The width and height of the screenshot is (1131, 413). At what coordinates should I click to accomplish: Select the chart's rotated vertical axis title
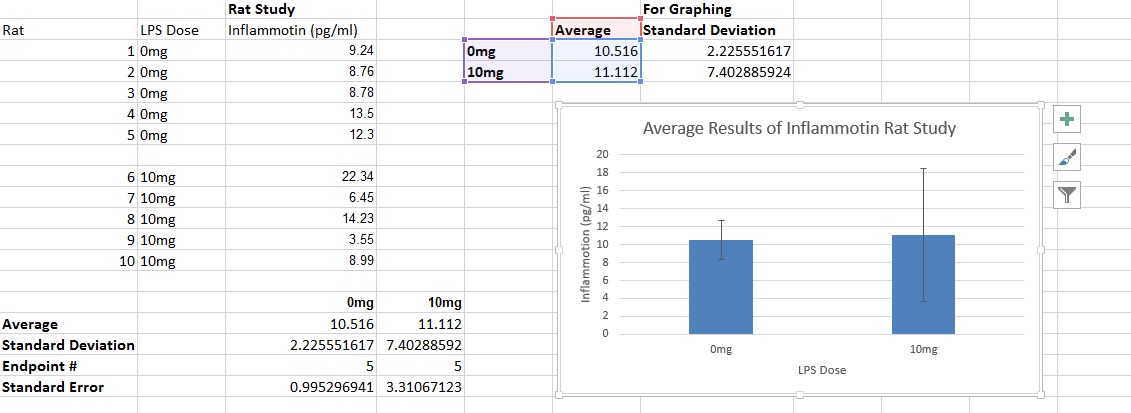pyautogui.click(x=587, y=243)
